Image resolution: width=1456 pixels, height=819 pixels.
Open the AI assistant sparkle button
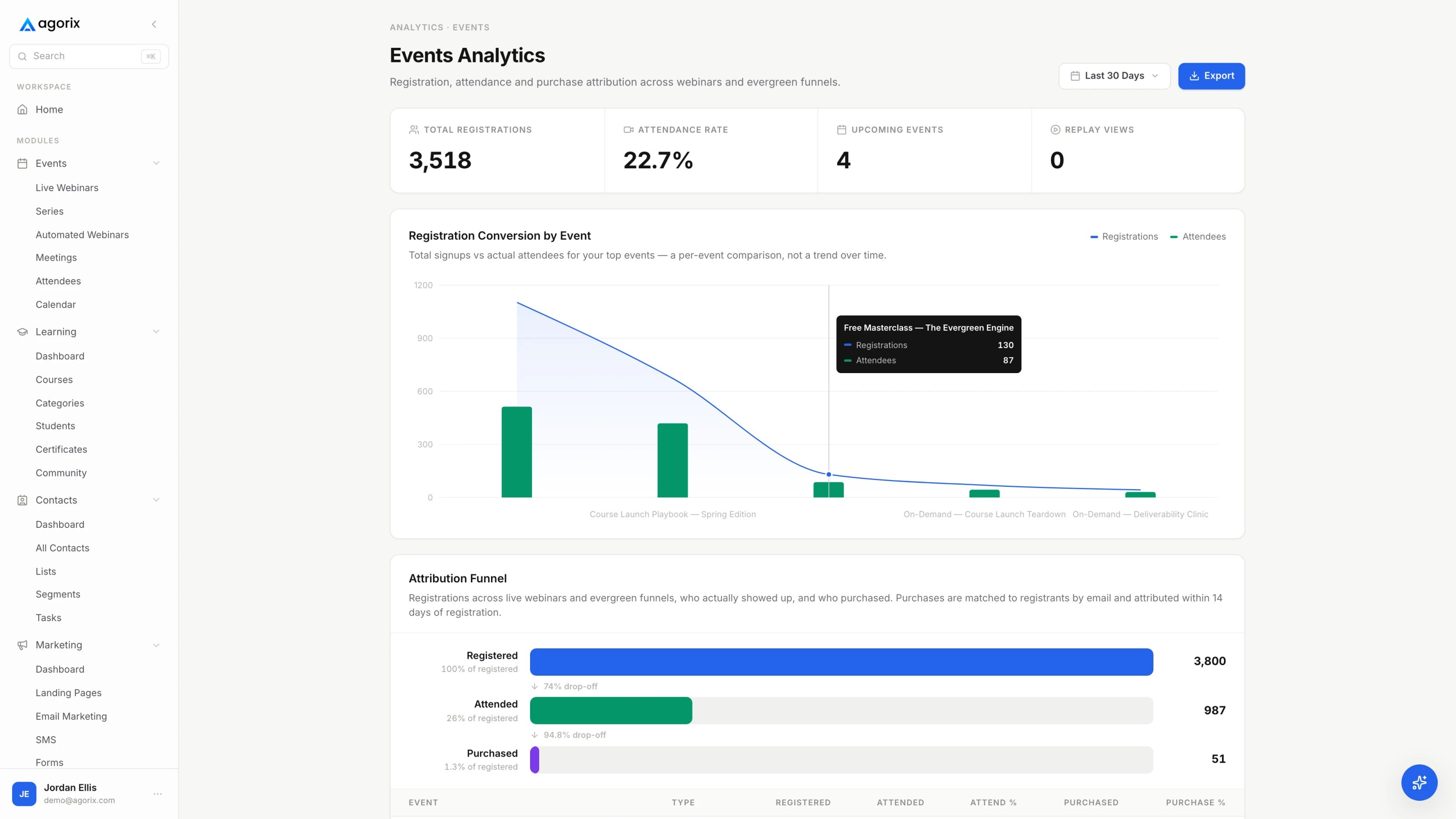click(1419, 782)
